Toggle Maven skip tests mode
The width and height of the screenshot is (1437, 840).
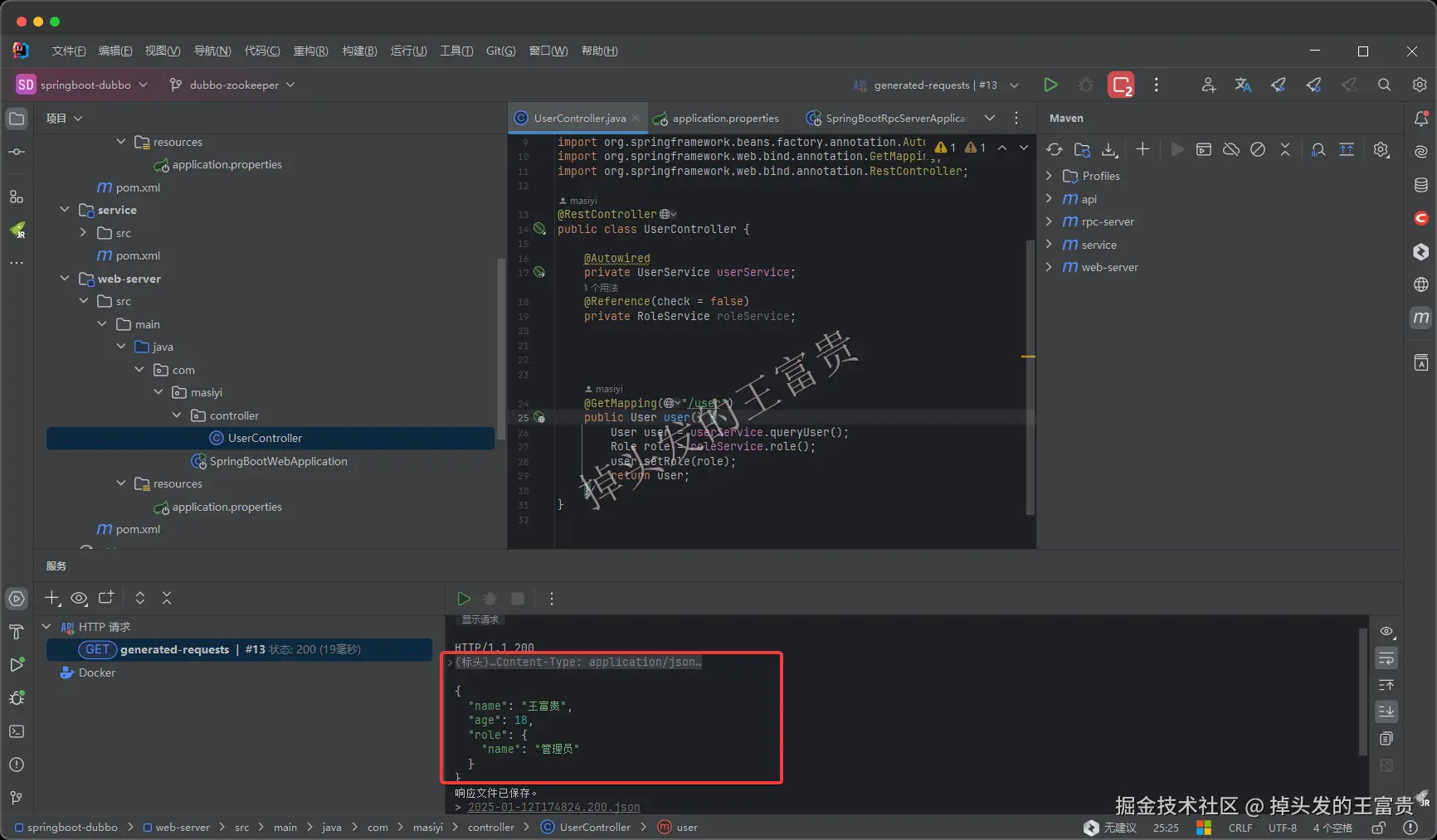[x=1258, y=149]
